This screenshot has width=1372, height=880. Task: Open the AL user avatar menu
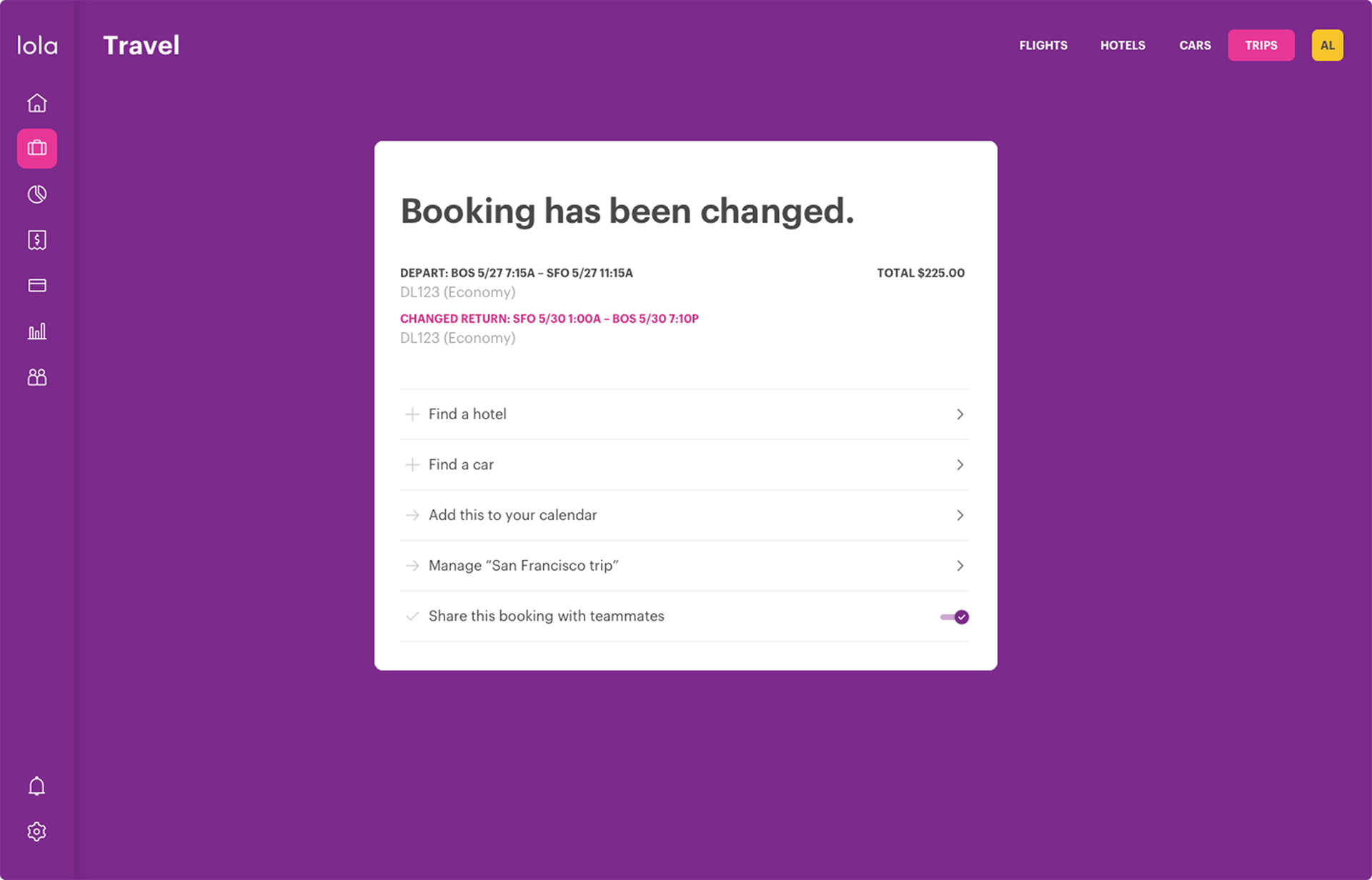[1327, 46]
